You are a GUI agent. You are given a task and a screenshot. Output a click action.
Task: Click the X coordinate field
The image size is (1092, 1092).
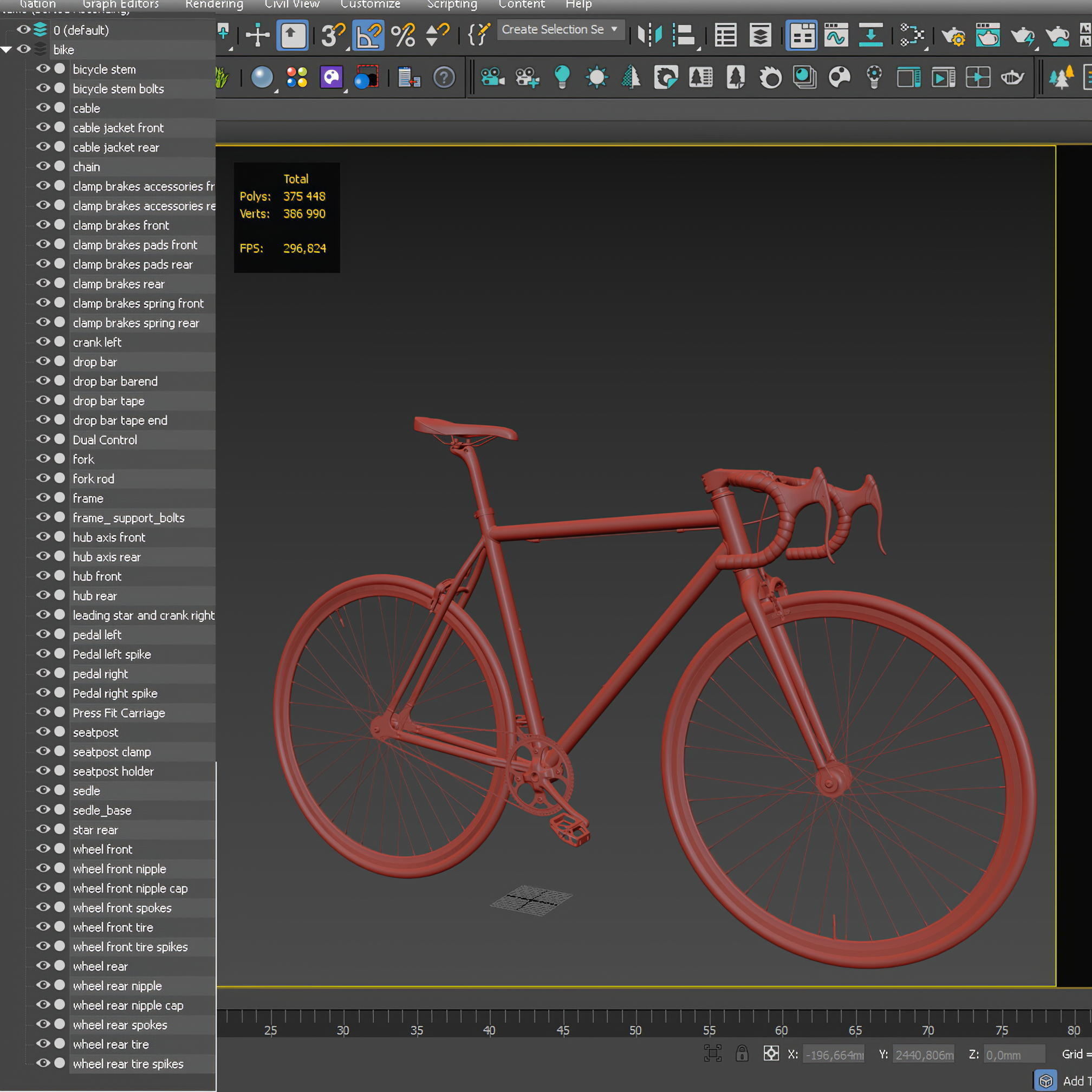[x=833, y=1055]
